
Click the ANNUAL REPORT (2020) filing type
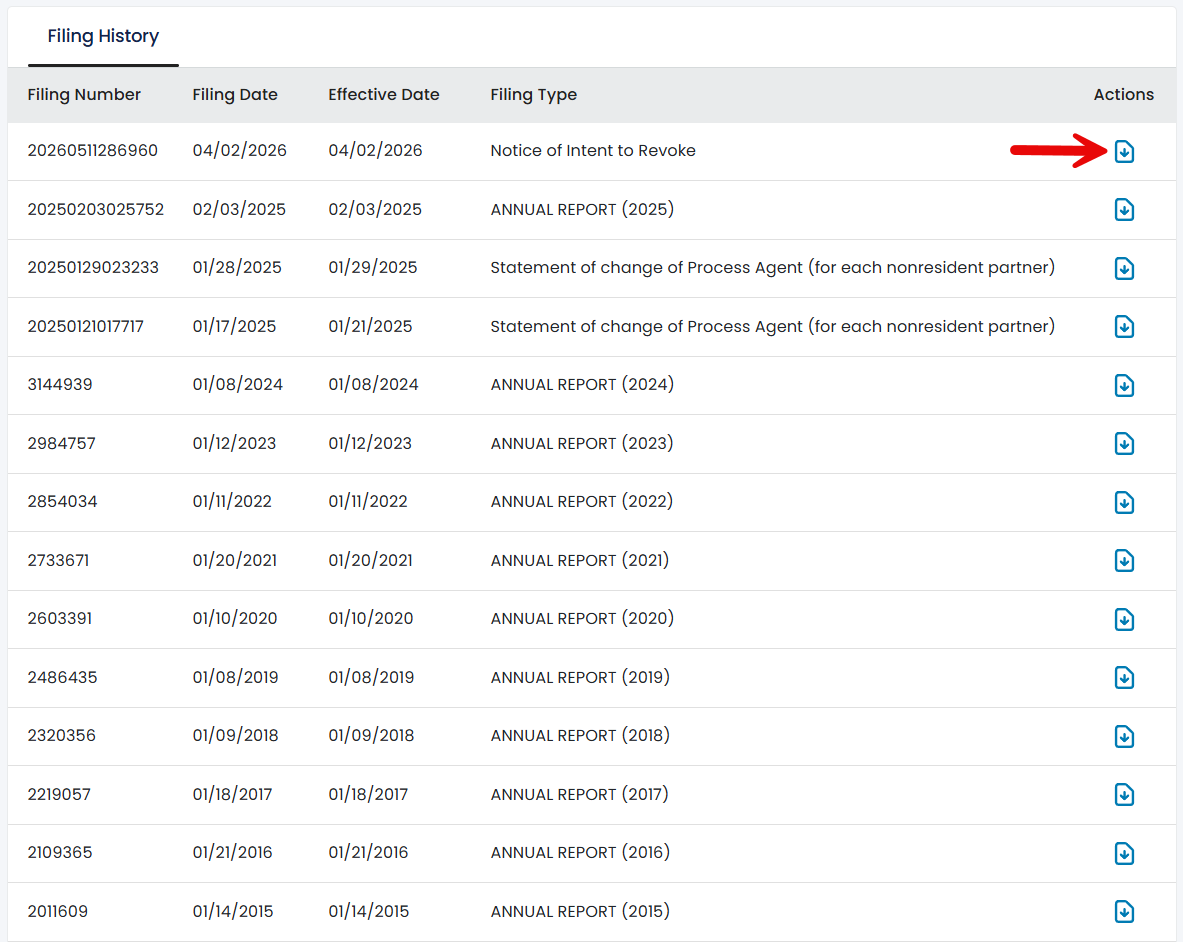(x=582, y=618)
